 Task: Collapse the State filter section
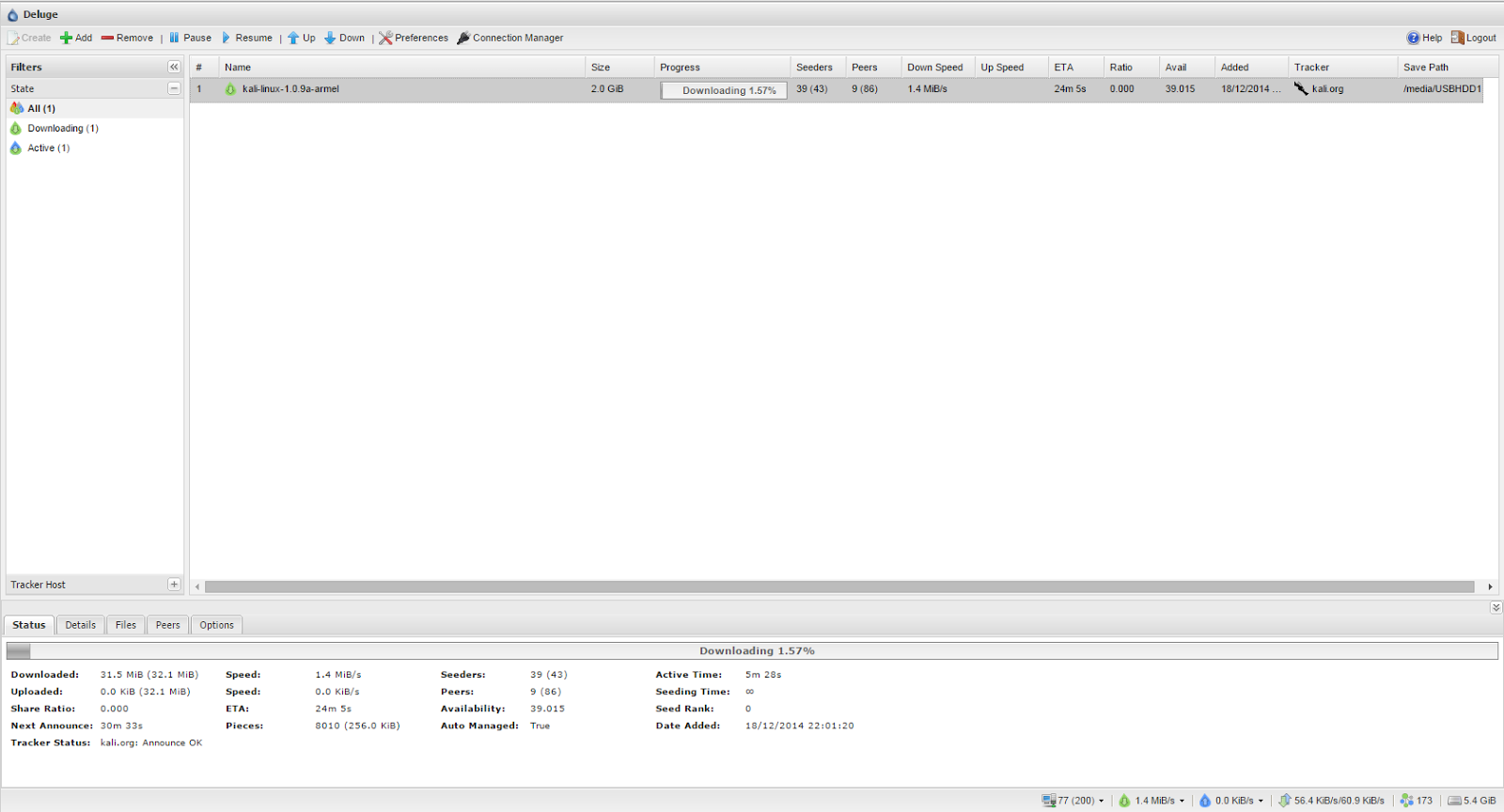tap(174, 87)
